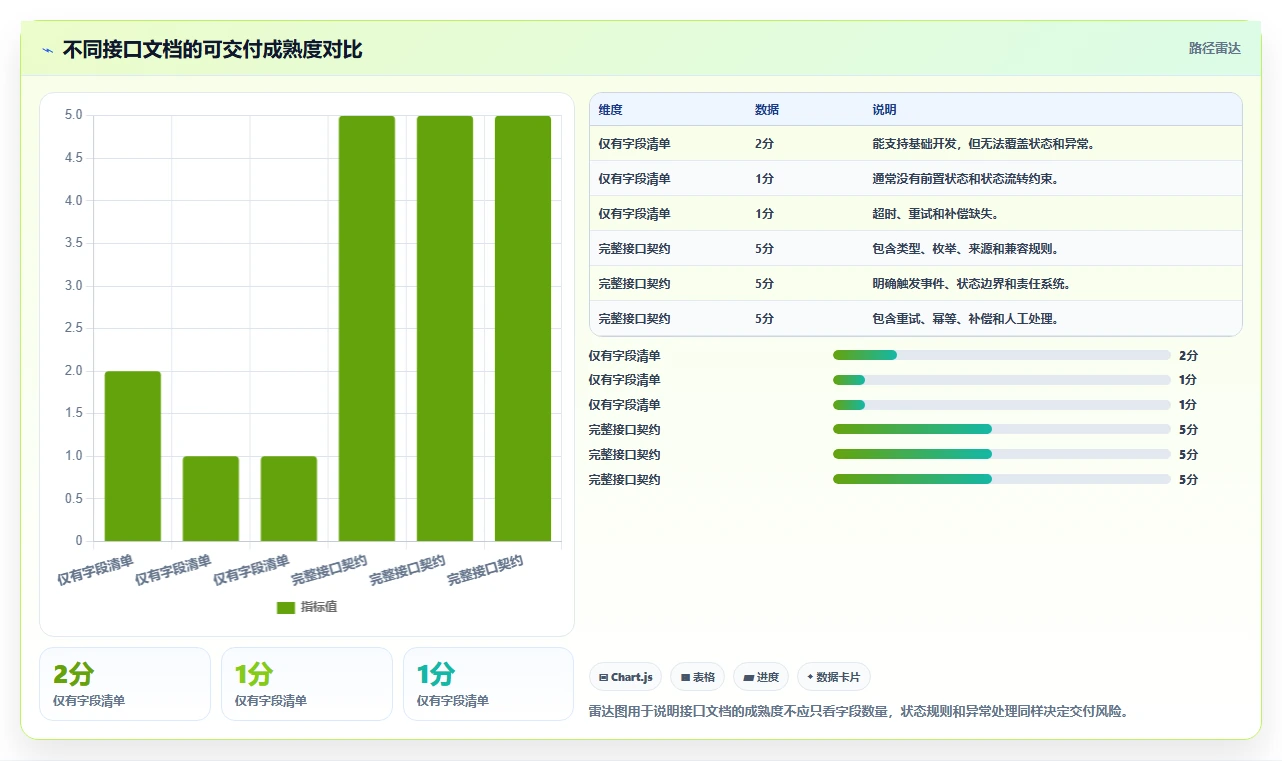Open the teal 1分 summary card
Screen dimensions: 1282x761
[489, 684]
